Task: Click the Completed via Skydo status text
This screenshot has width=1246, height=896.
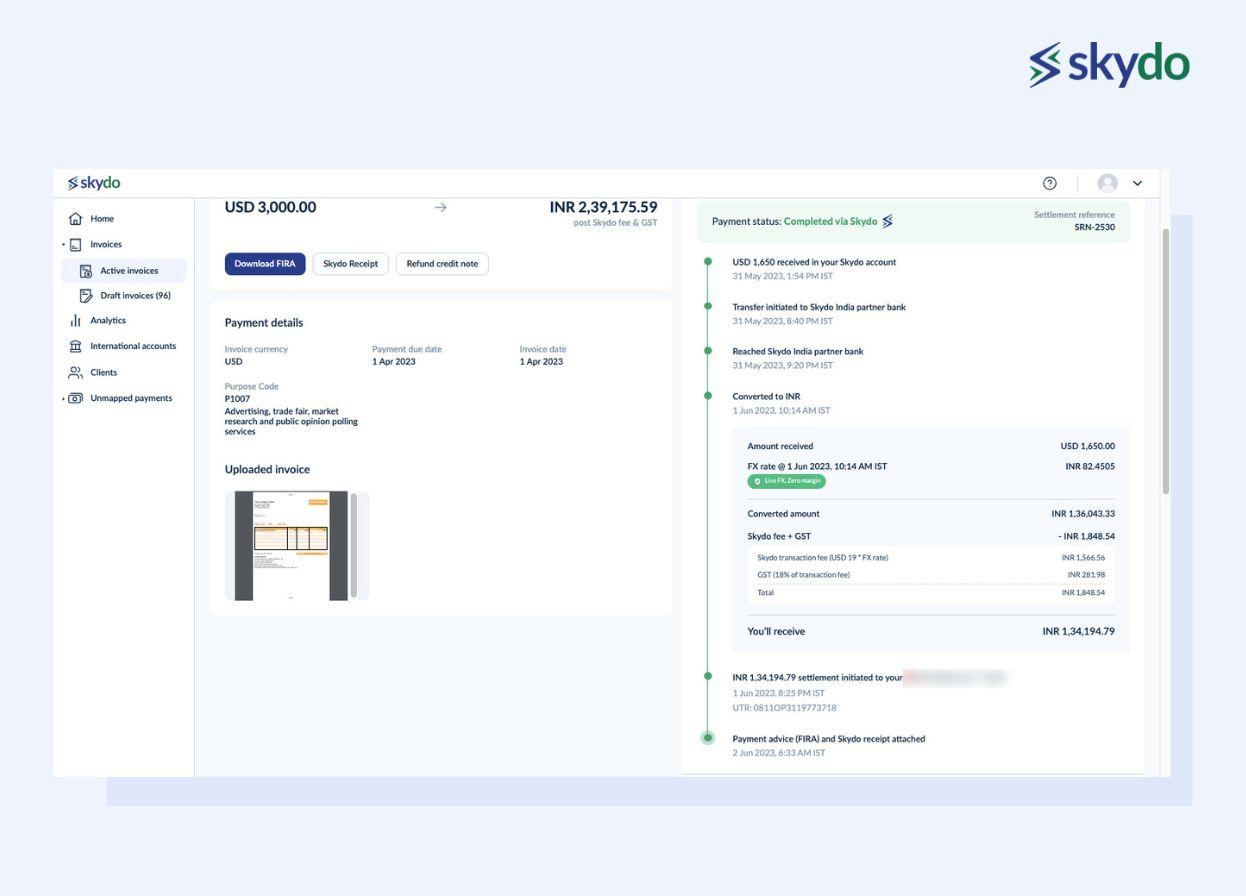Action: 830,221
